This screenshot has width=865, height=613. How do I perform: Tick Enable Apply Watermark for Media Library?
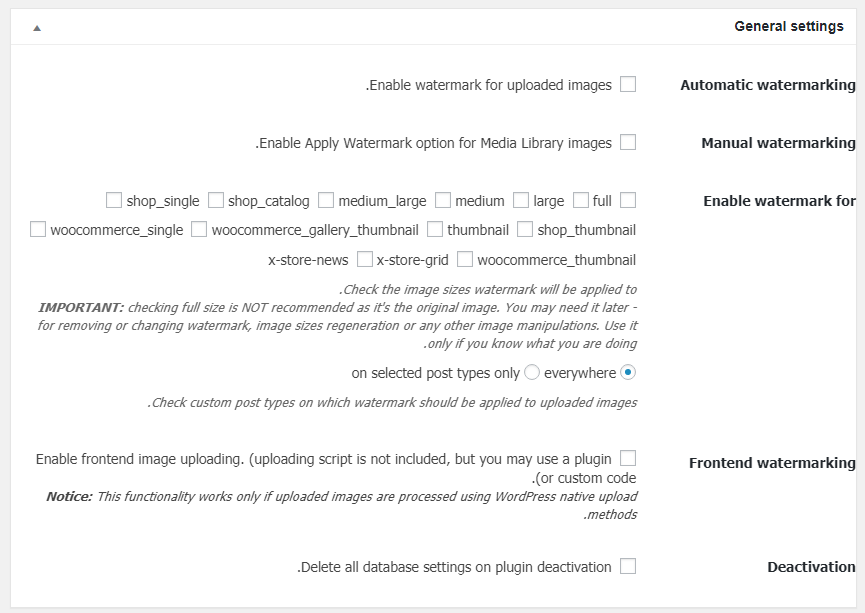628,142
